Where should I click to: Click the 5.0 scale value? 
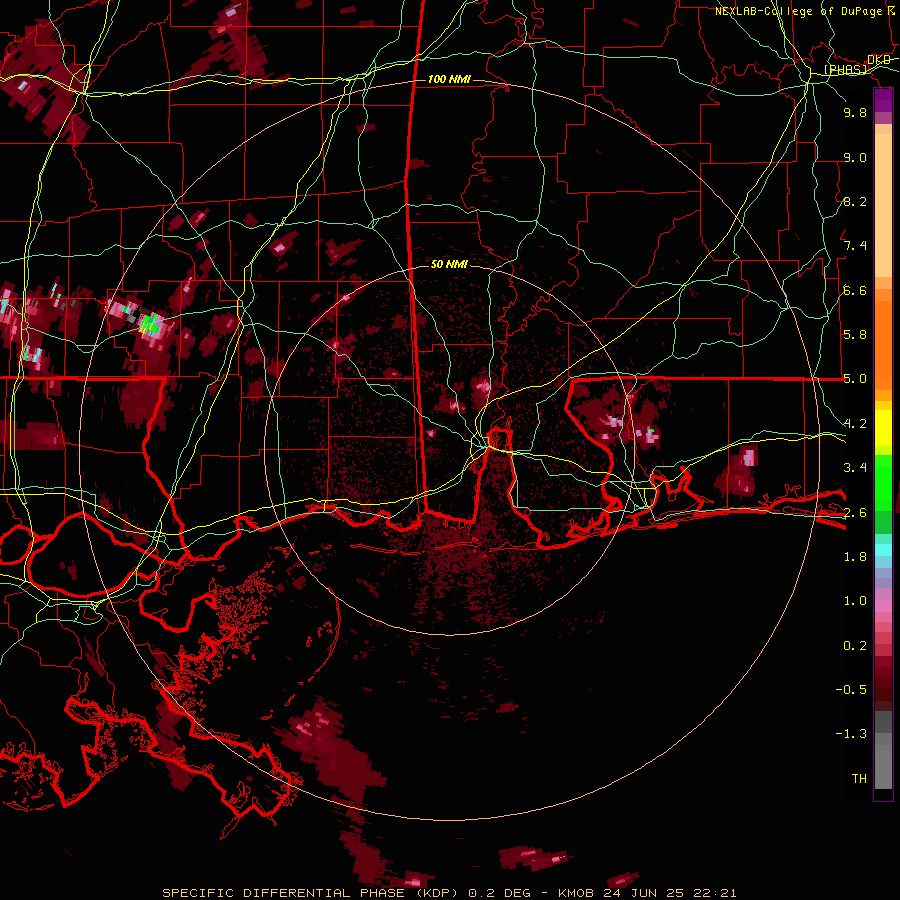pos(855,379)
